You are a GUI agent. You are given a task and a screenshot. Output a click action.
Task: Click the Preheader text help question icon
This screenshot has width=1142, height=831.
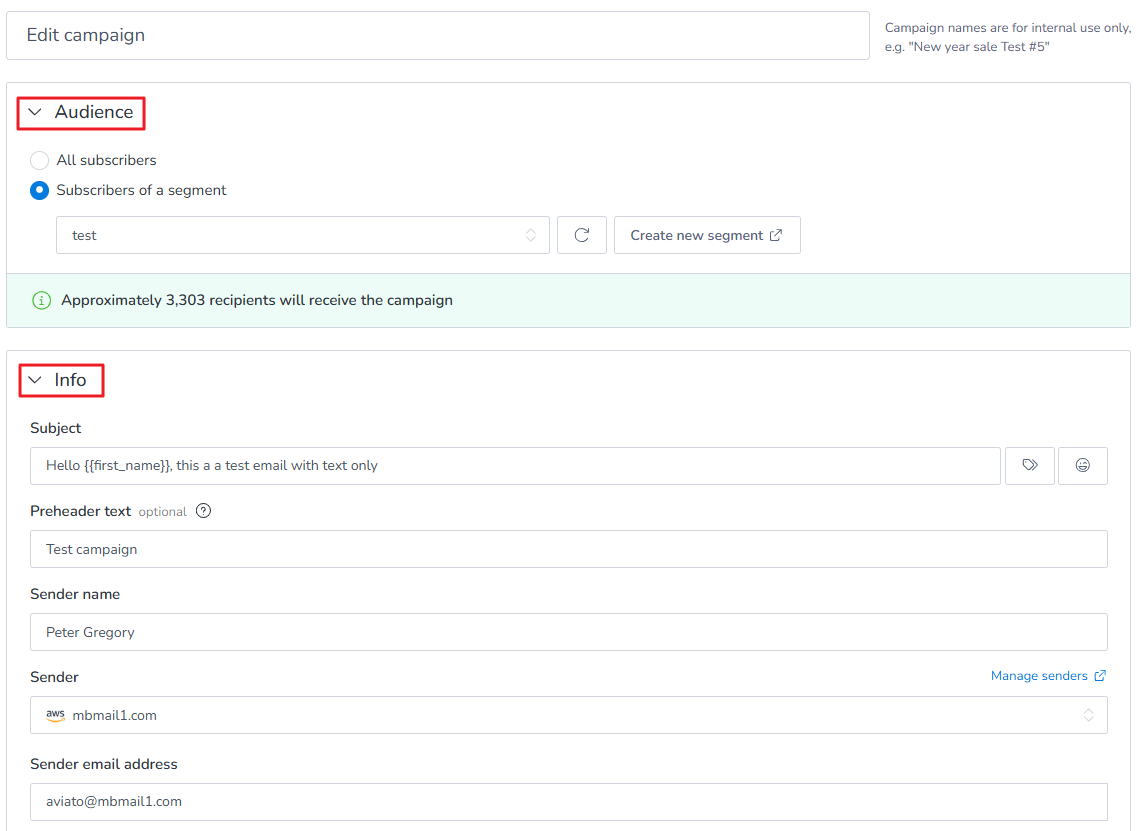pyautogui.click(x=203, y=511)
